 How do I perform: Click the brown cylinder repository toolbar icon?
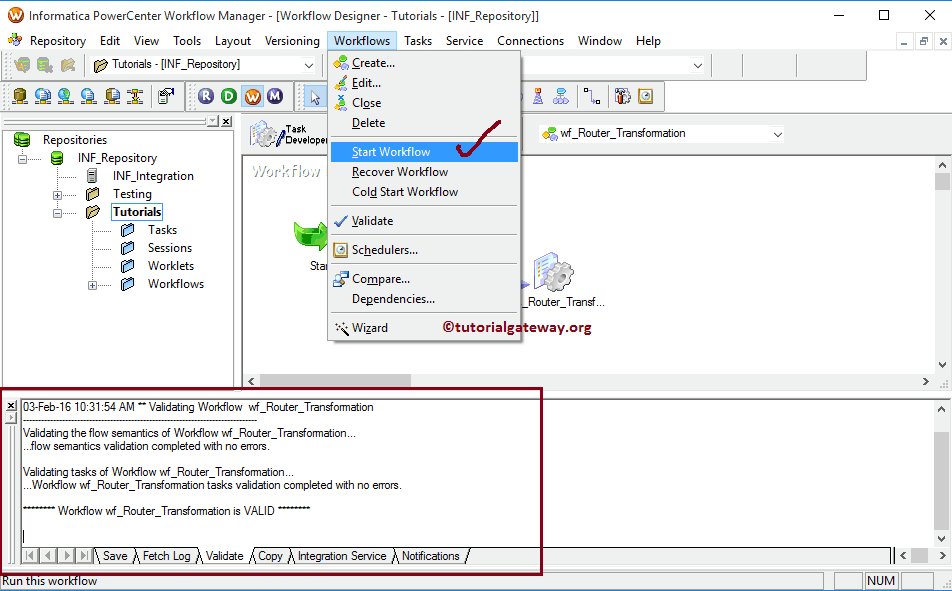[20, 96]
